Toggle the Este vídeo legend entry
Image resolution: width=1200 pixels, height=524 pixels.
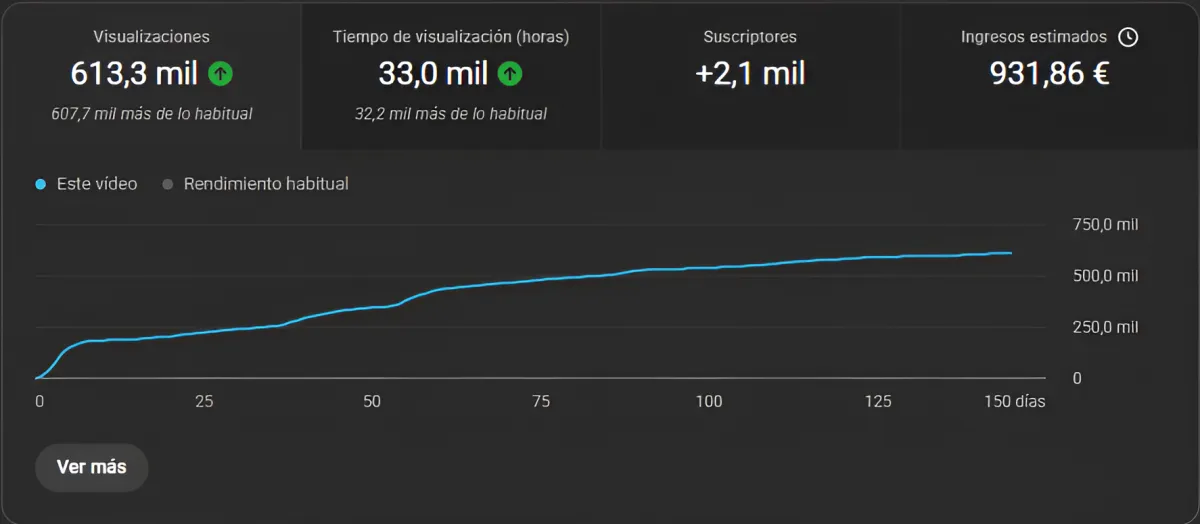(x=87, y=184)
